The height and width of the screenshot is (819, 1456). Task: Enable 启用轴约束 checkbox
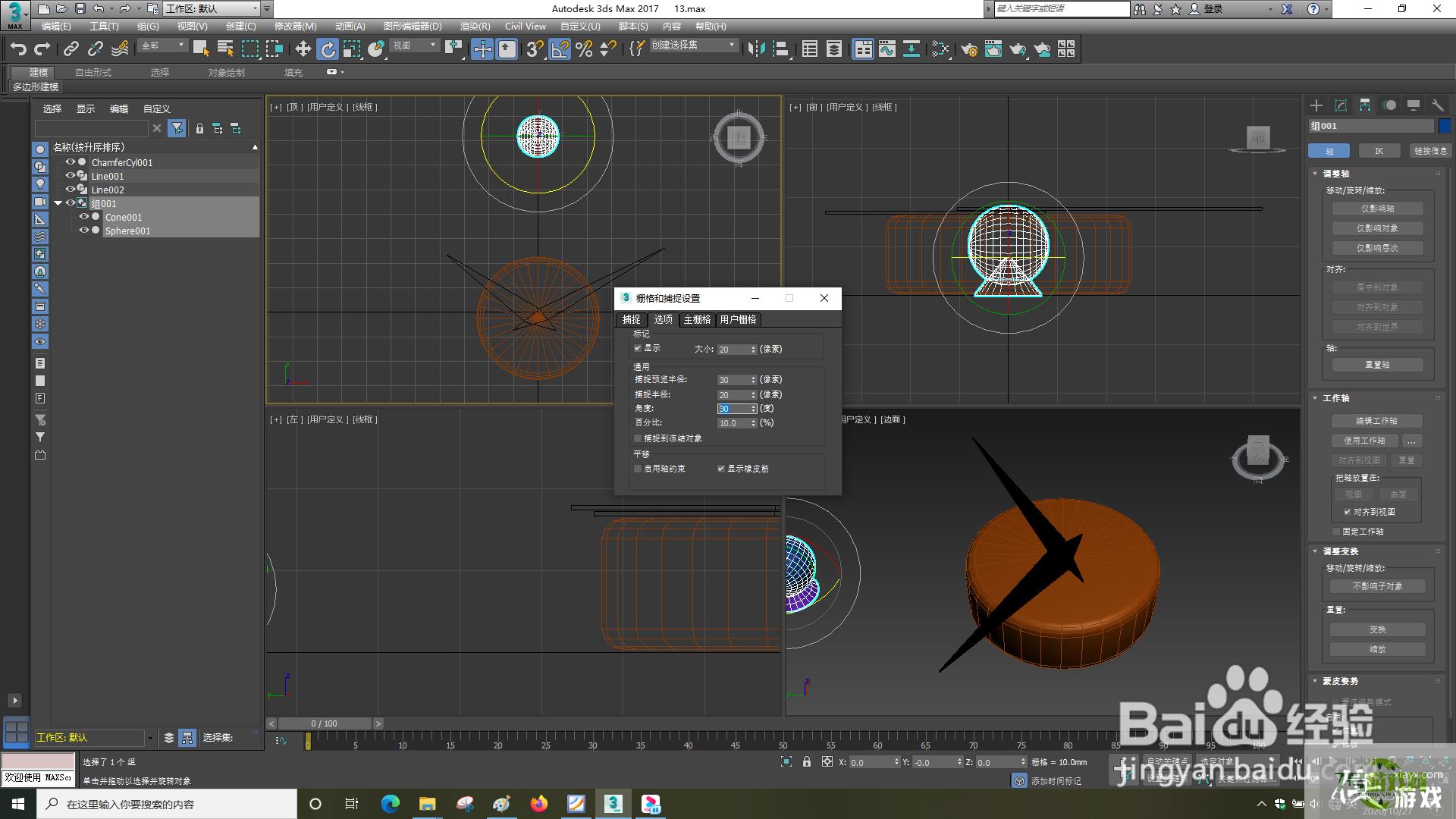(x=638, y=469)
